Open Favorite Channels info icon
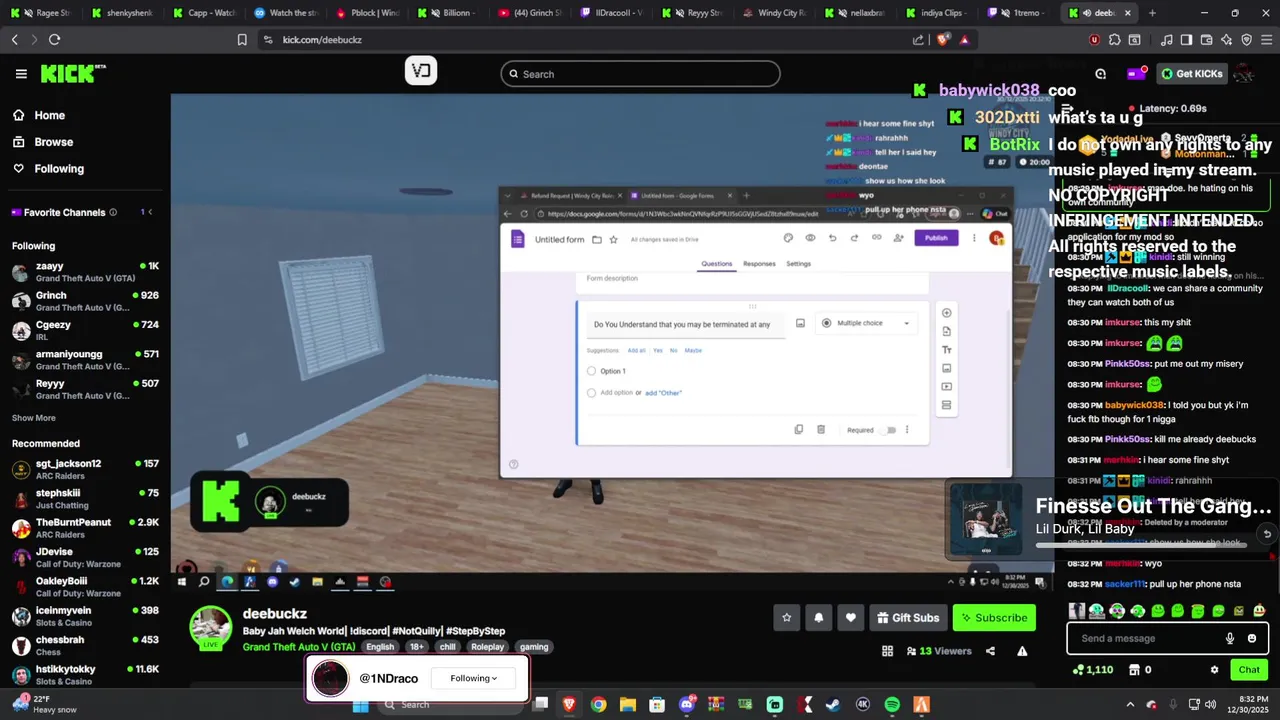 113,212
